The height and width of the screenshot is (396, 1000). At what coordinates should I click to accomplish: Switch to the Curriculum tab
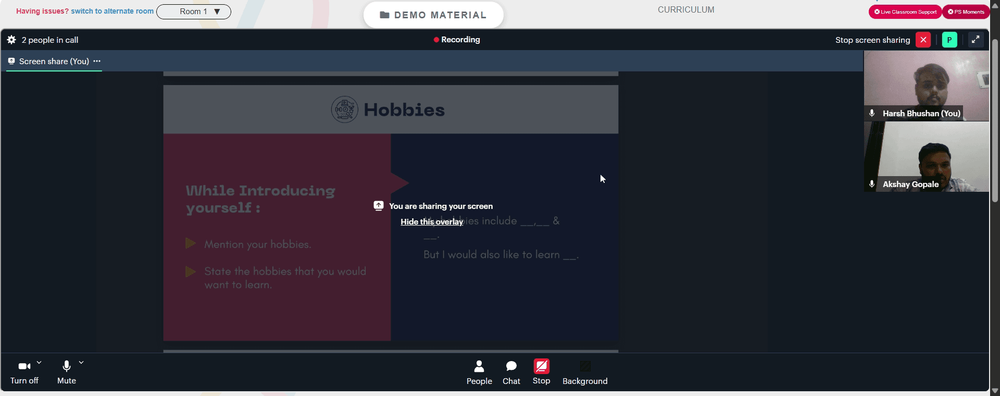click(x=686, y=10)
